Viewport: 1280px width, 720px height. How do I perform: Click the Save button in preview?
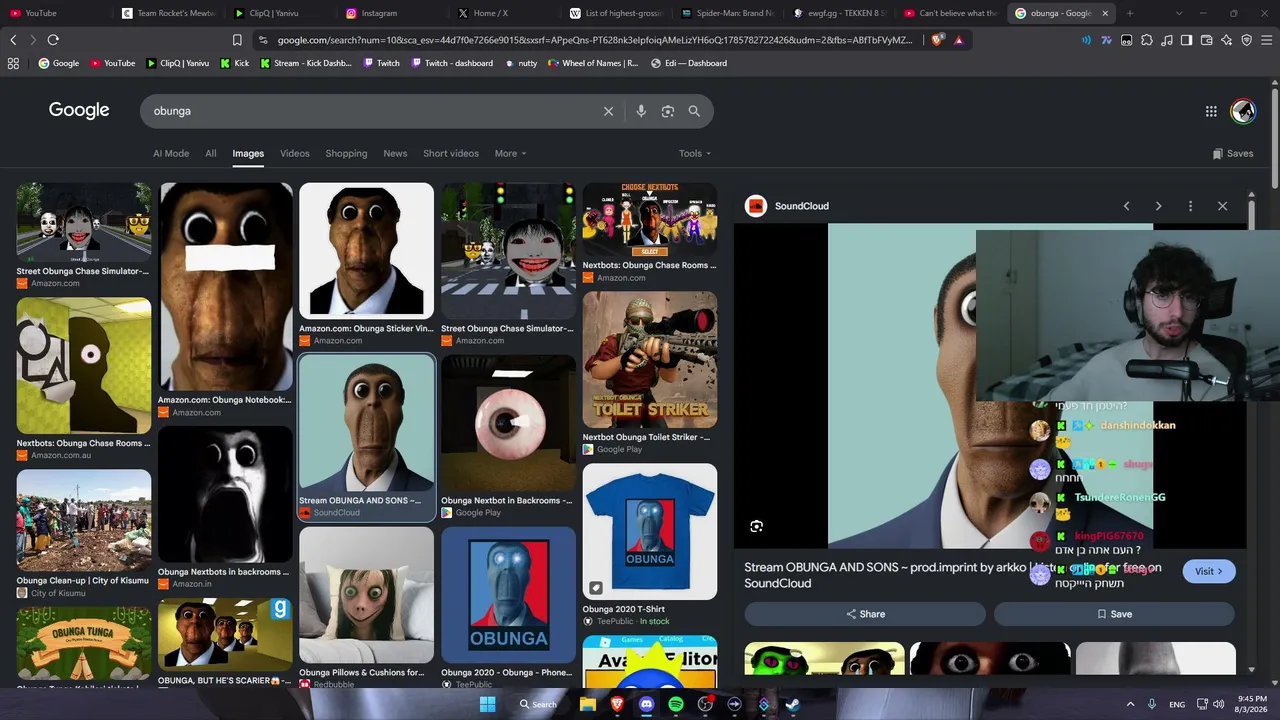pyautogui.click(x=1114, y=614)
